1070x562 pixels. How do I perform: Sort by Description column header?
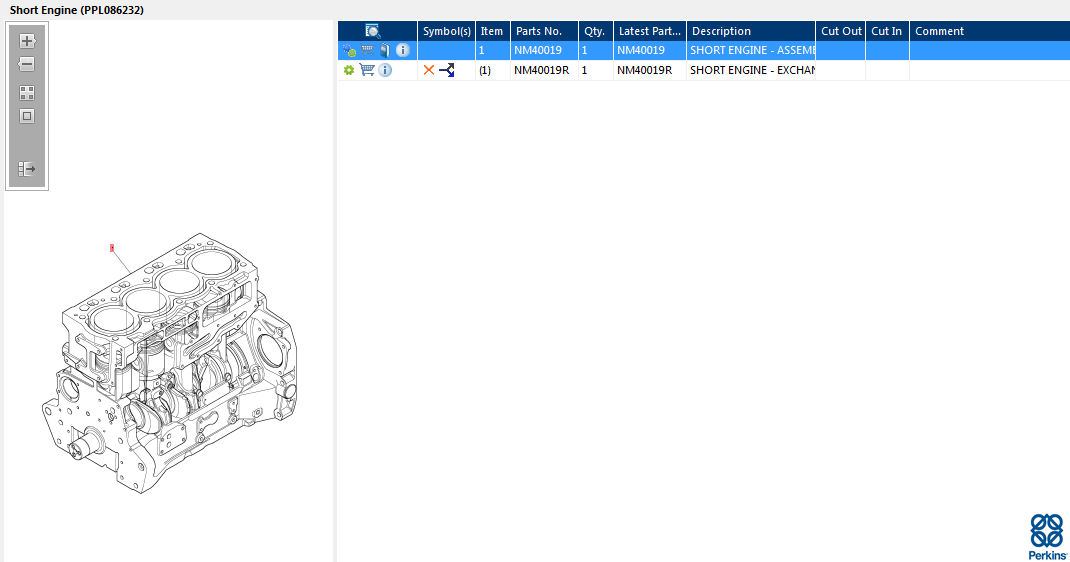point(751,31)
